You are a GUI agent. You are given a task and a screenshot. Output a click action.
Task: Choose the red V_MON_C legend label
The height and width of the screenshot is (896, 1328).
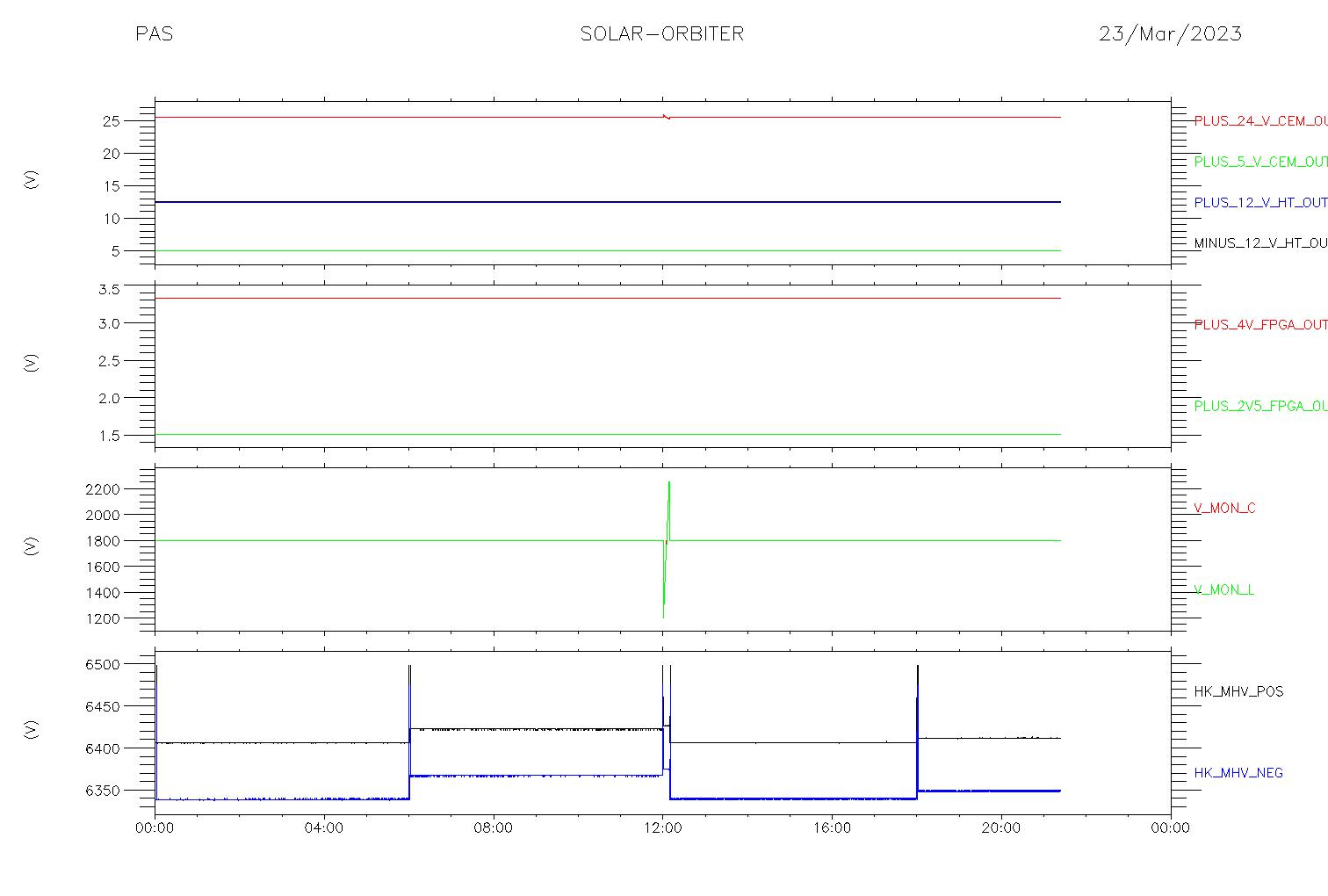[1224, 509]
